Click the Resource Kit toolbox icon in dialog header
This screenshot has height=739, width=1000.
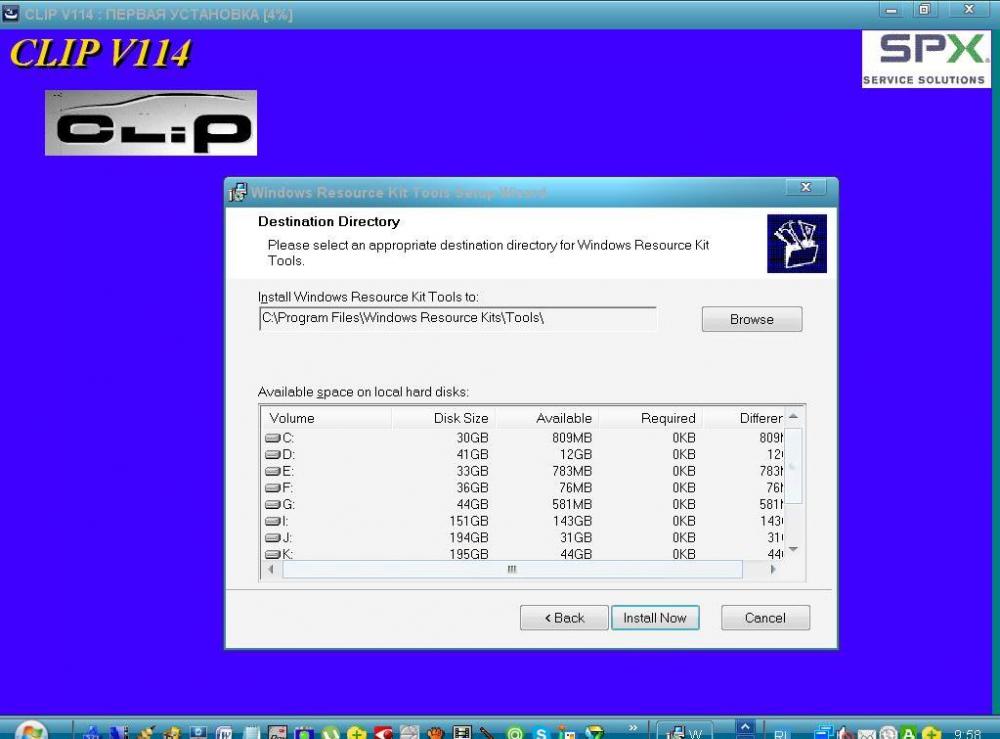tap(797, 244)
